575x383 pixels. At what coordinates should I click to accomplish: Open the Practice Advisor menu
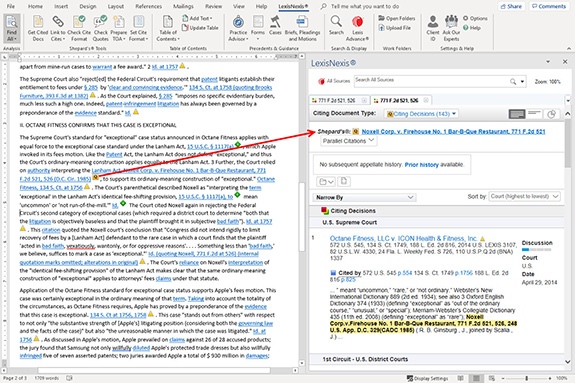[238, 28]
